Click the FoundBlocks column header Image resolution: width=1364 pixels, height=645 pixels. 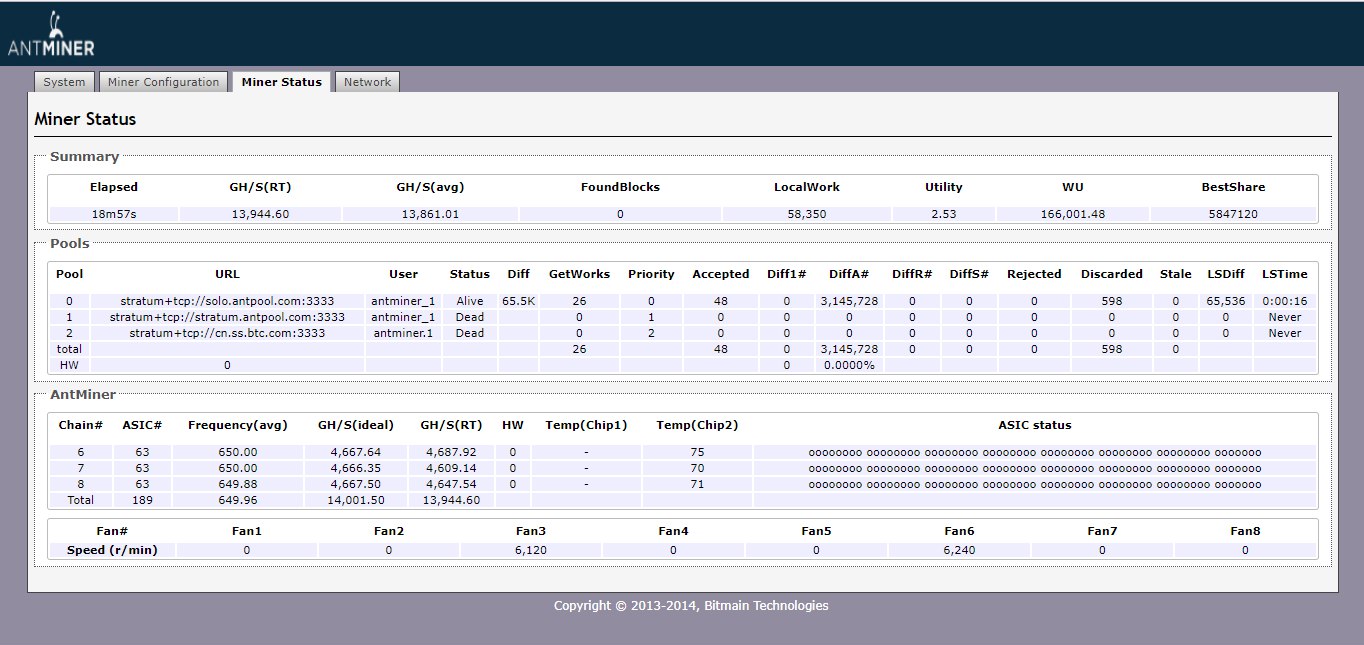pyautogui.click(x=620, y=187)
